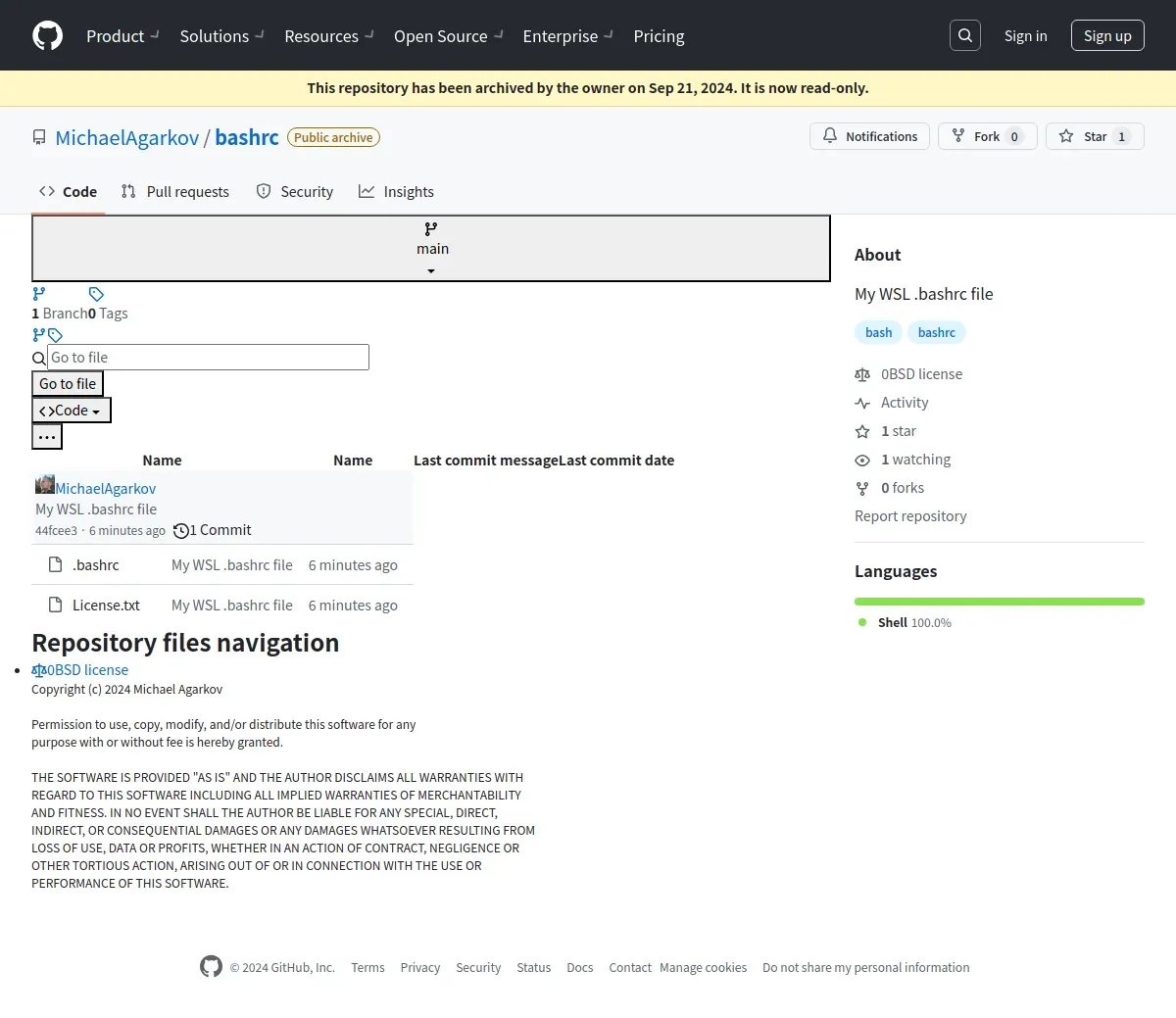
Task: Click the scale icon in the license tab link
Action: click(x=39, y=670)
